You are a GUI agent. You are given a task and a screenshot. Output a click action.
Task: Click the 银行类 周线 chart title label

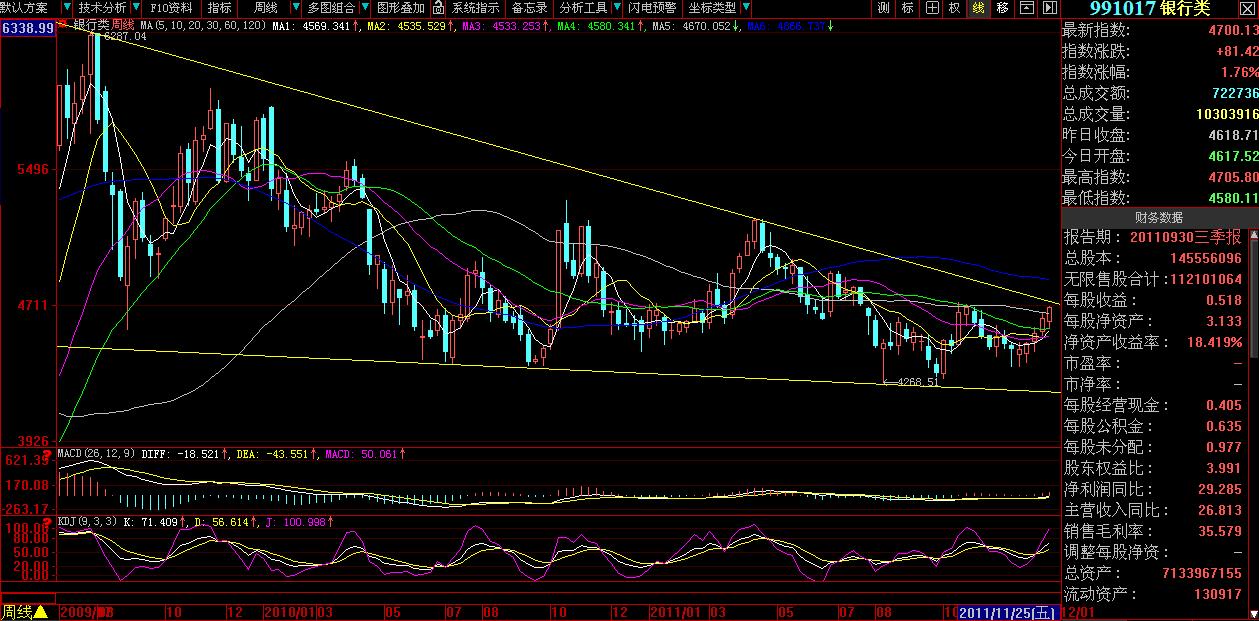click(x=105, y=24)
